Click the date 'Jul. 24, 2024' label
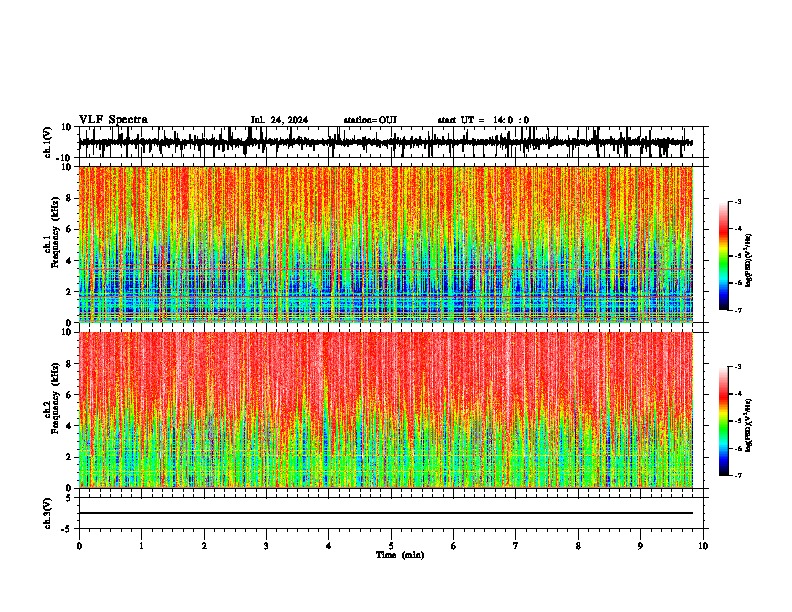Viewport: 792px width, 612px height. click(x=279, y=120)
